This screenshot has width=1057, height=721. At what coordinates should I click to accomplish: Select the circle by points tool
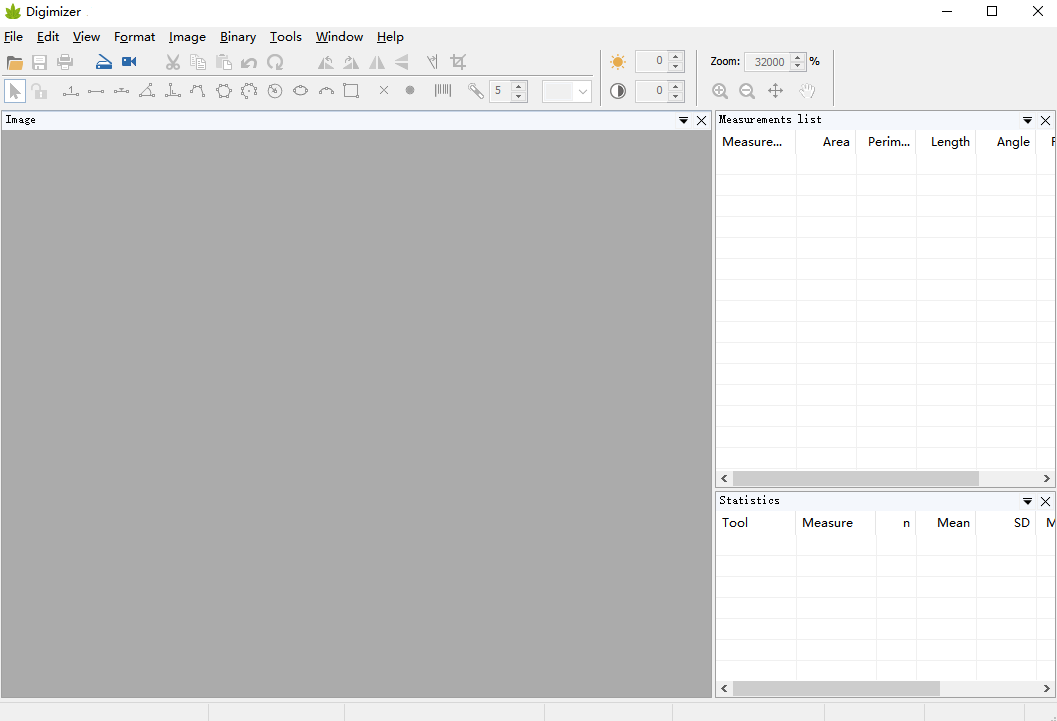coord(249,91)
